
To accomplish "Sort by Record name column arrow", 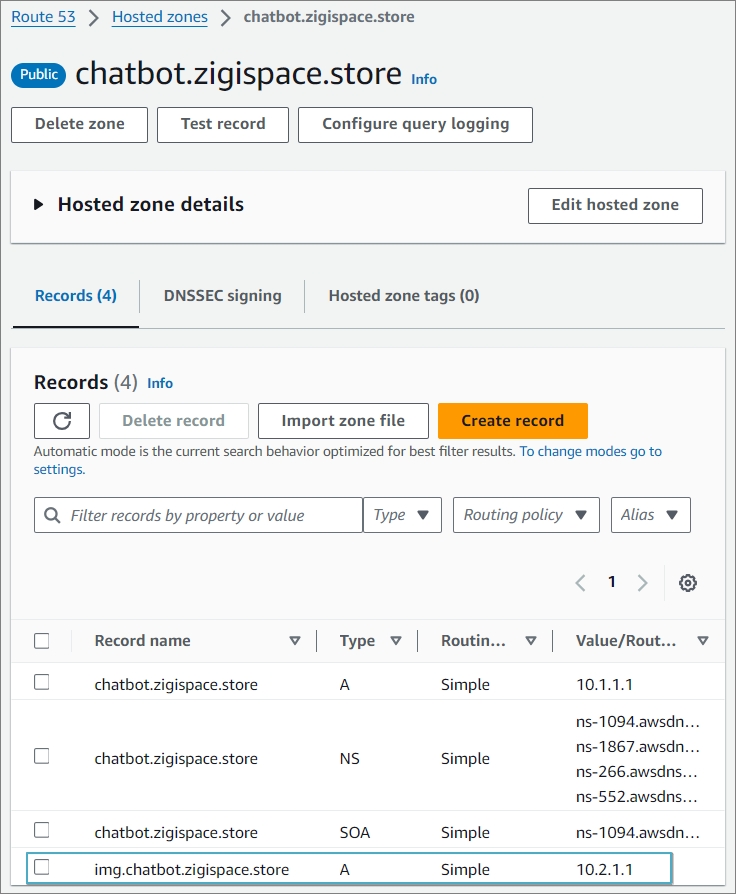I will click(x=295, y=641).
